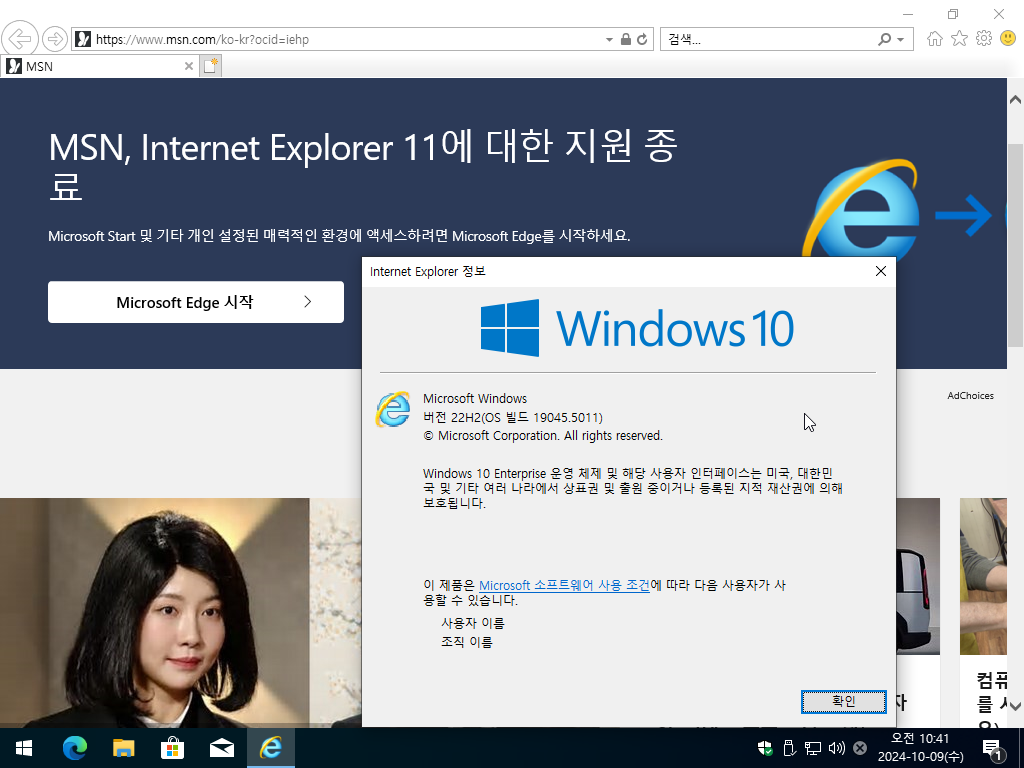Open the notification action center icon
The height and width of the screenshot is (768, 1024).
[x=992, y=749]
